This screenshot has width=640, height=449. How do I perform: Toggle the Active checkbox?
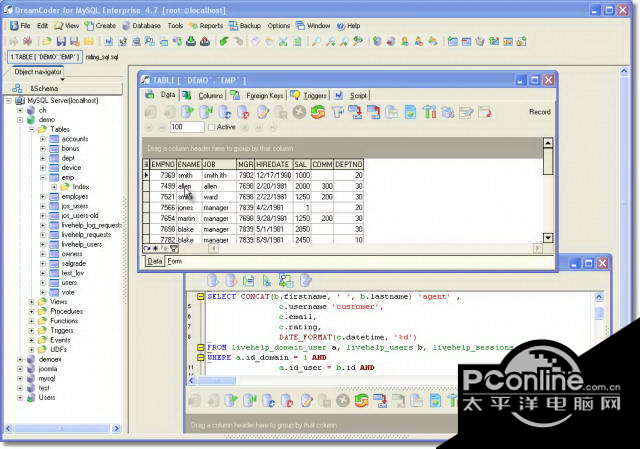coord(211,127)
